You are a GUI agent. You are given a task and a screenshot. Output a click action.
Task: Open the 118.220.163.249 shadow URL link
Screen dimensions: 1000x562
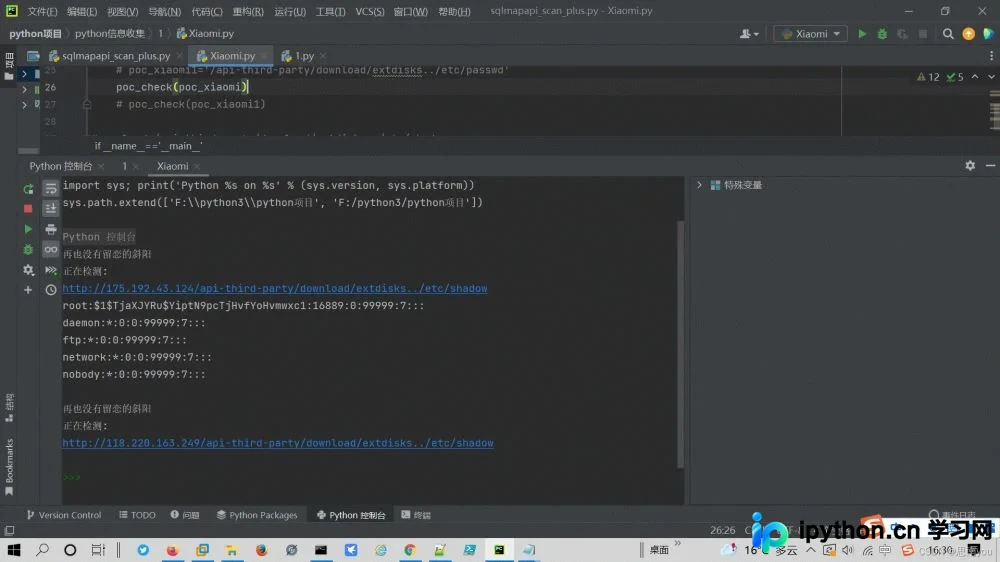[x=278, y=443]
